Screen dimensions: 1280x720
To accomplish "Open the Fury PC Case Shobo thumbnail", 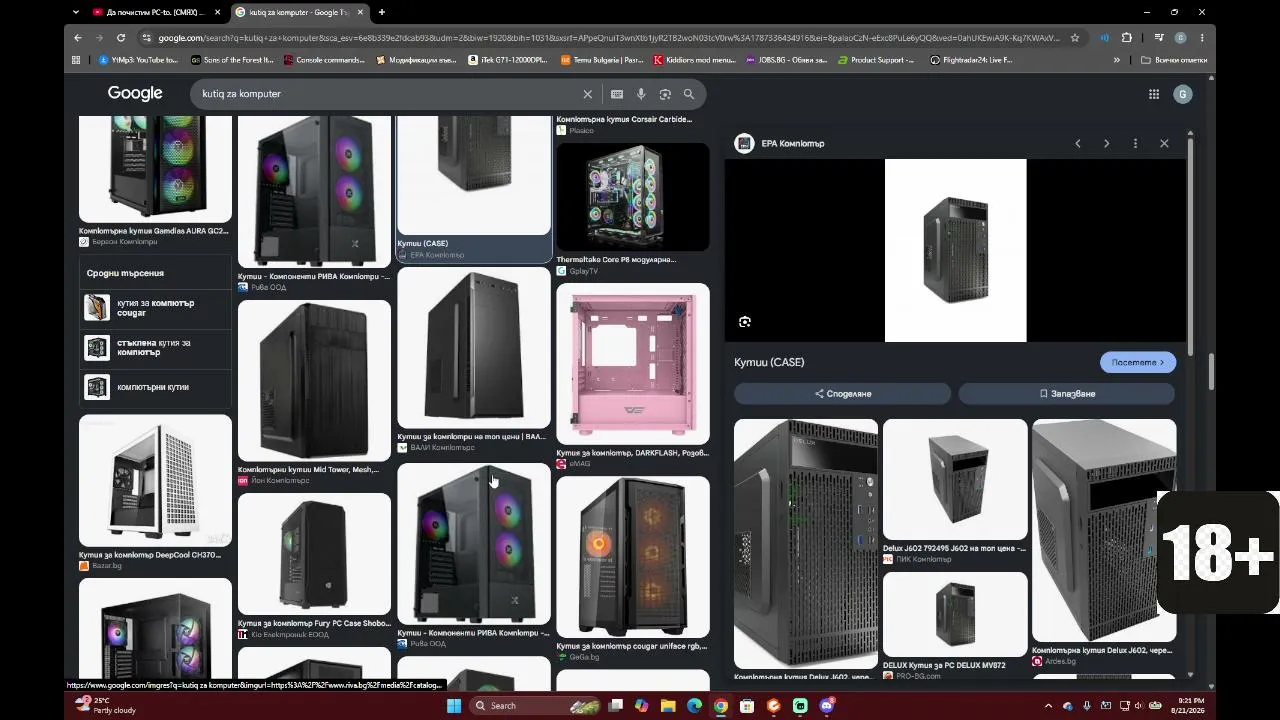I will pyautogui.click(x=314, y=554).
